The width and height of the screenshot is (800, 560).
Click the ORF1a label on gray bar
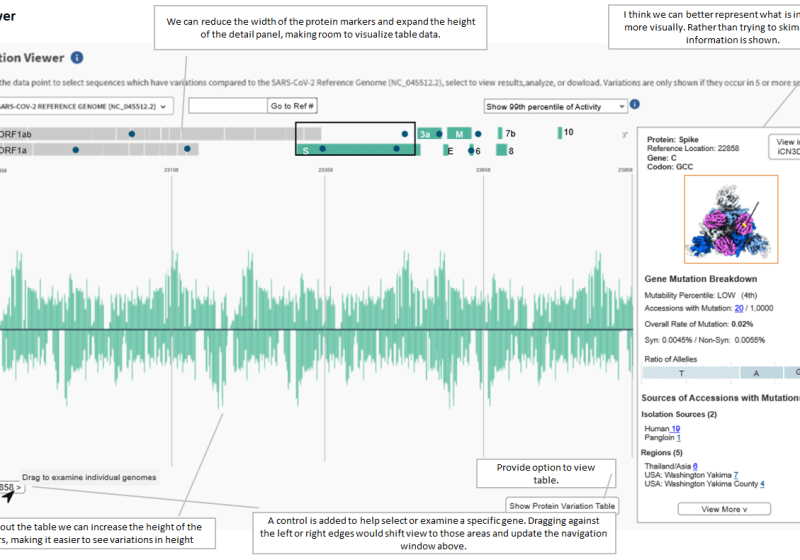[13, 150]
